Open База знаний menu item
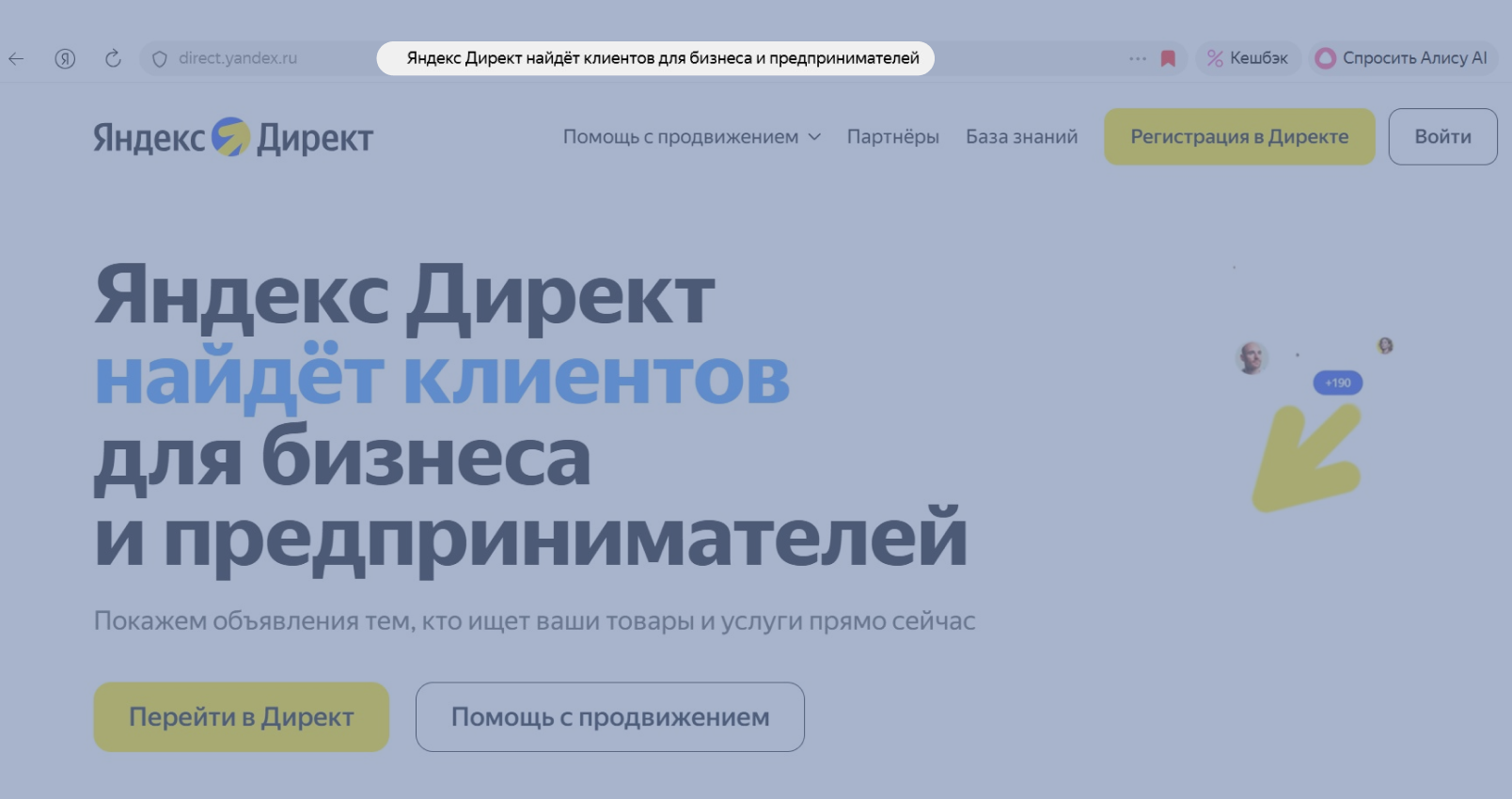1512x799 pixels. (1021, 137)
